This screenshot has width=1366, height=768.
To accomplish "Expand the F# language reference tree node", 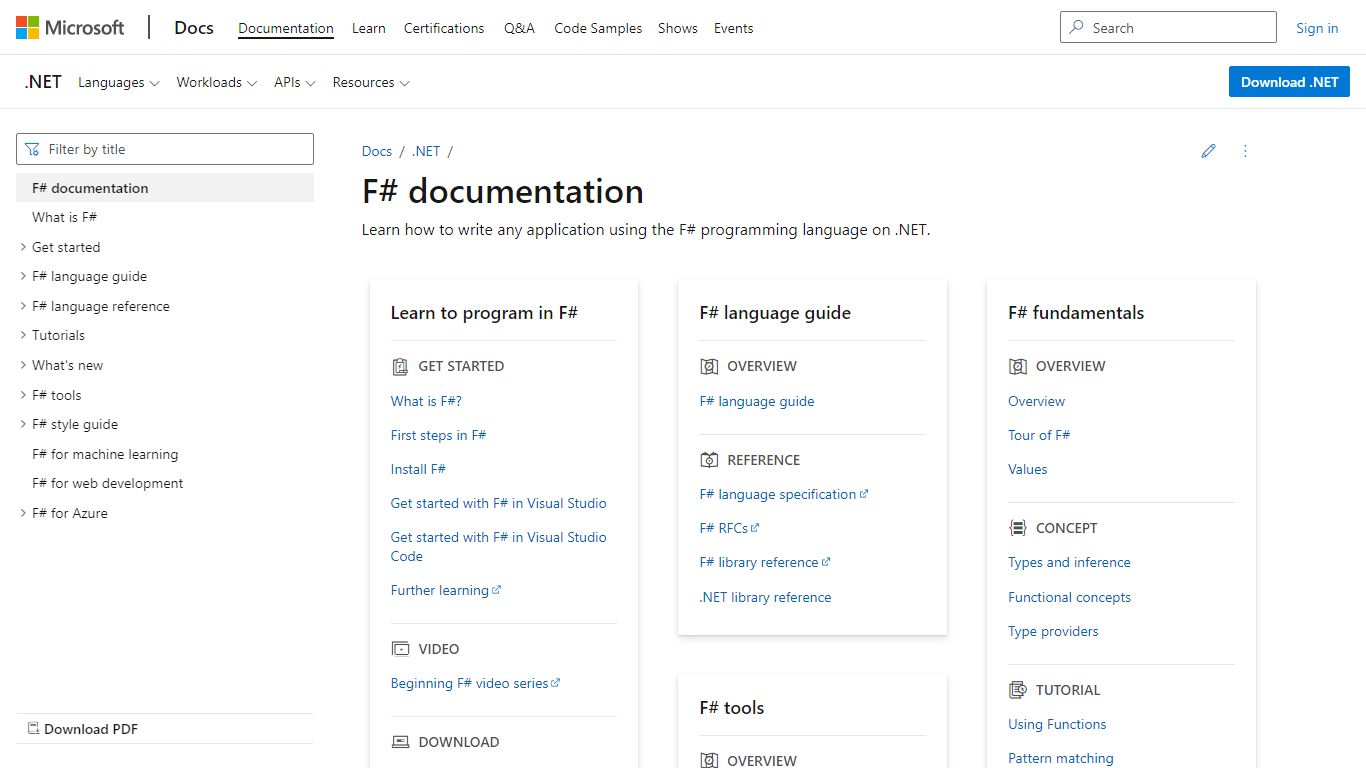I will click(23, 306).
